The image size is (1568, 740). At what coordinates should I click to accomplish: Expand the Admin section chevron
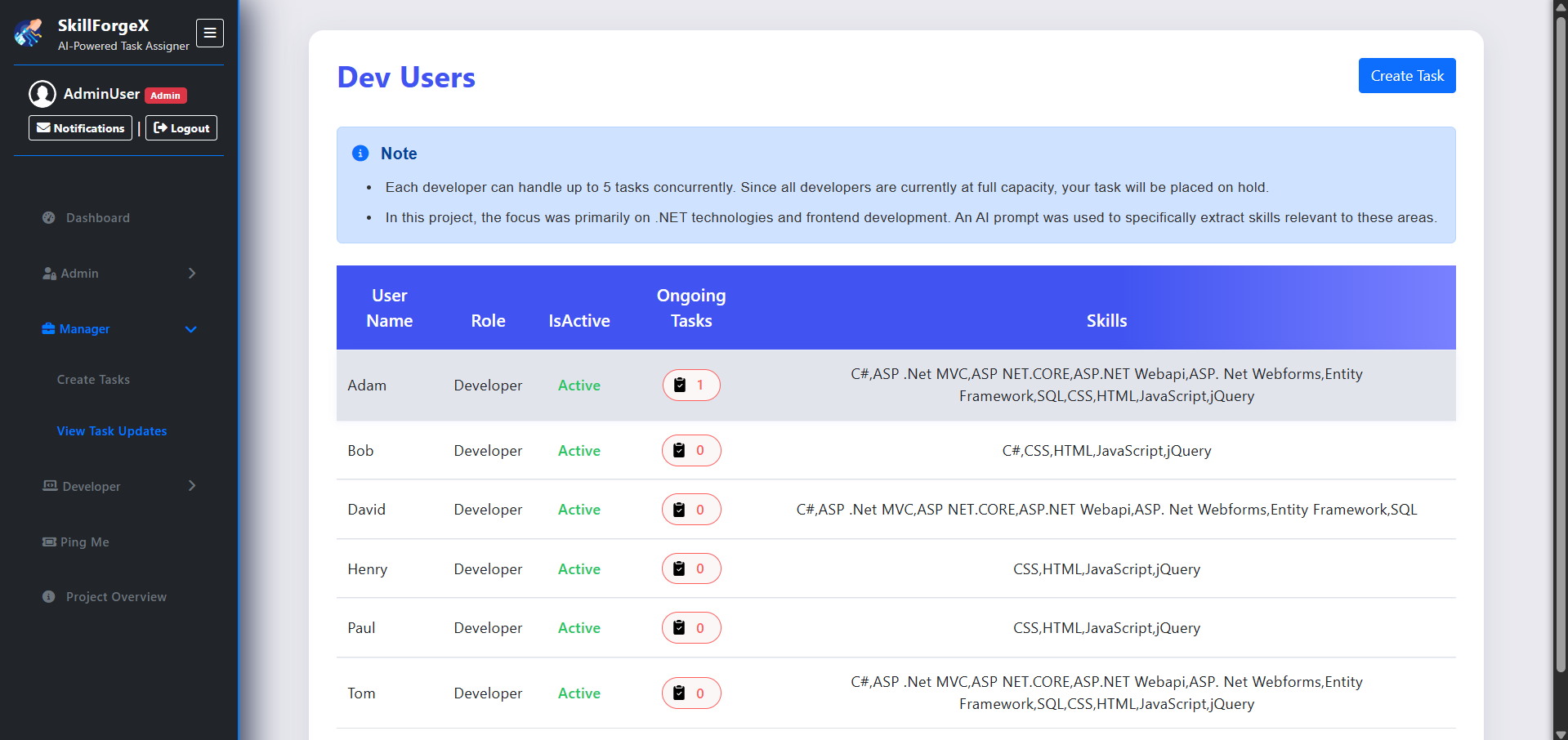tap(191, 273)
